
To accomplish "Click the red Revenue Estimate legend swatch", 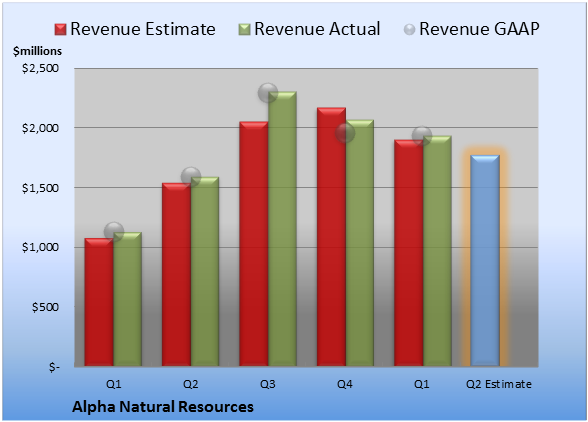I will point(60,30).
